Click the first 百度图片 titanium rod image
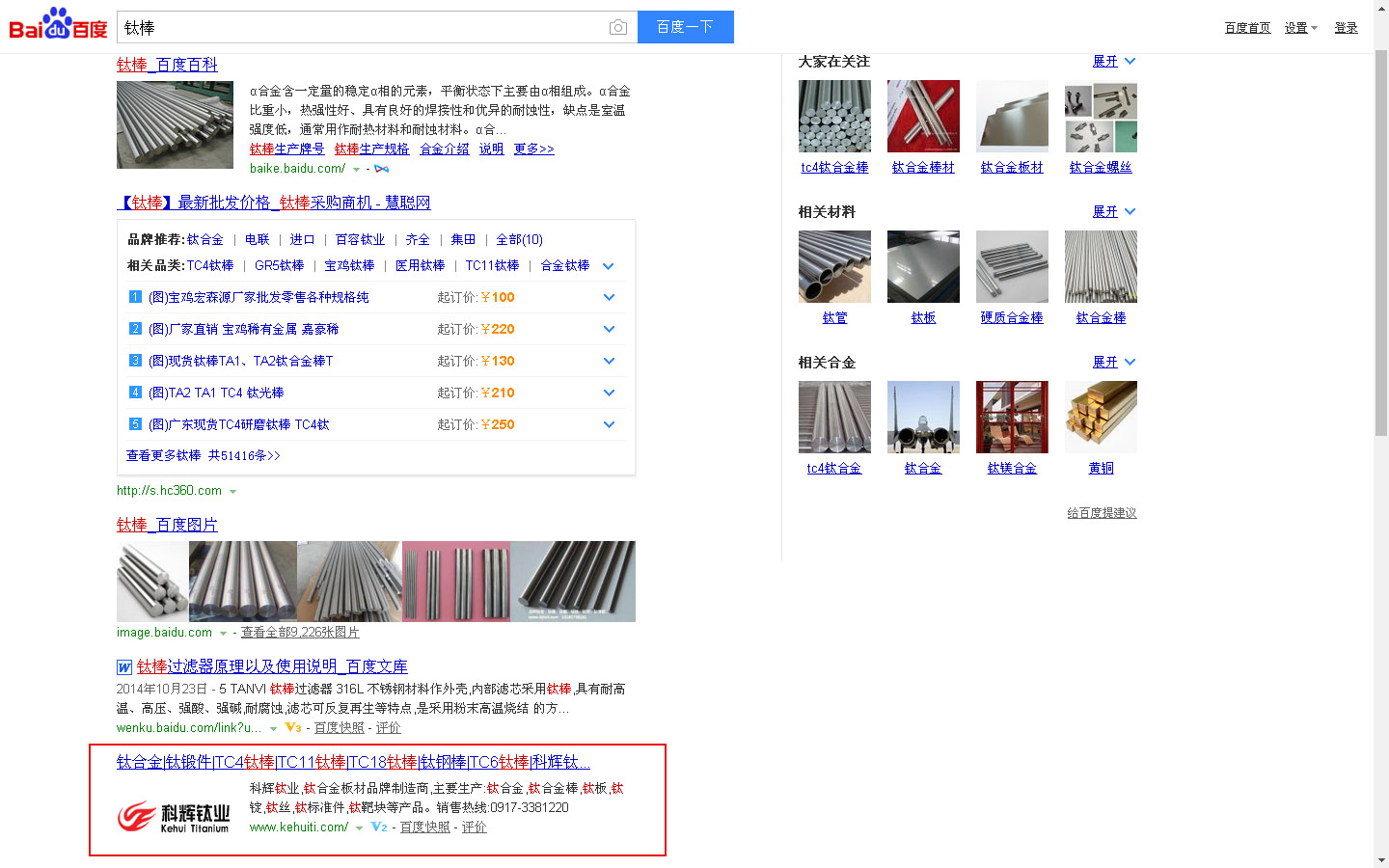This screenshot has width=1389, height=868. tap(152, 582)
